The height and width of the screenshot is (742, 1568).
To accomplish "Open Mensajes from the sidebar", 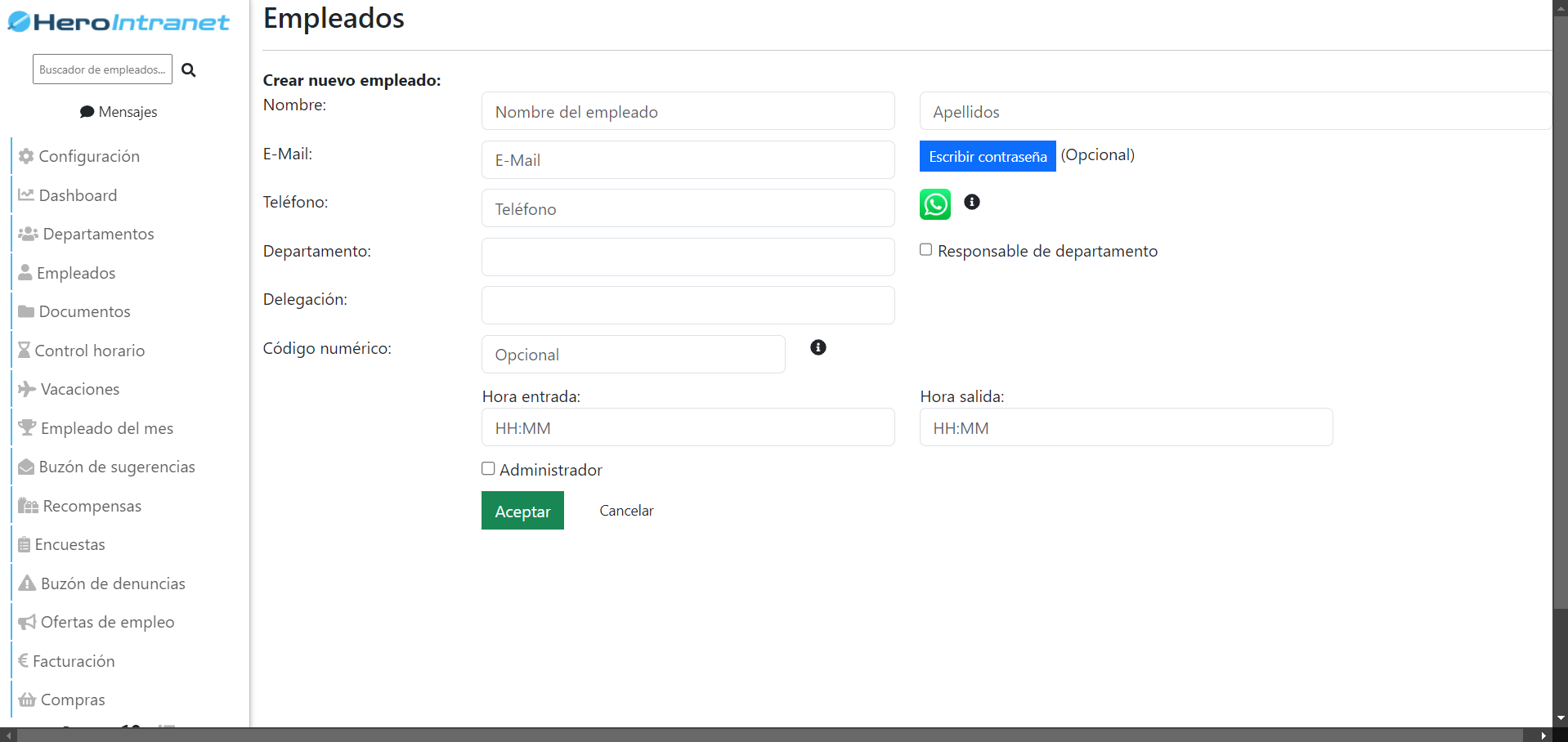I will click(x=119, y=112).
